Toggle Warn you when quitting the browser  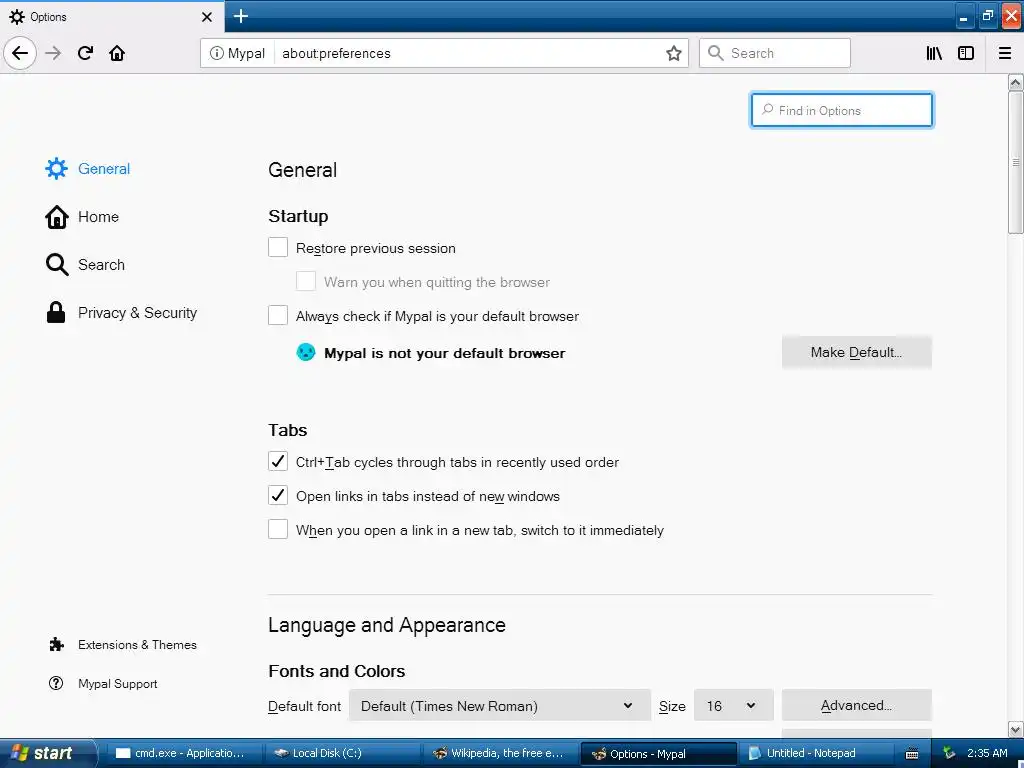[306, 281]
